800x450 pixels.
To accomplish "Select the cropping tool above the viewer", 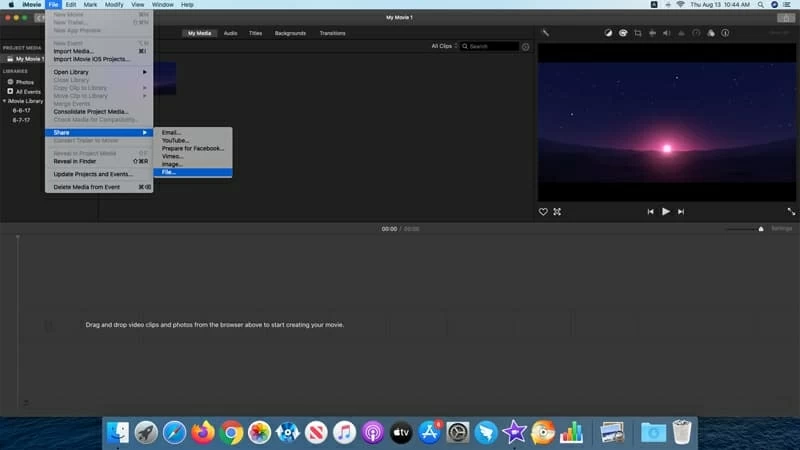I will [x=637, y=33].
